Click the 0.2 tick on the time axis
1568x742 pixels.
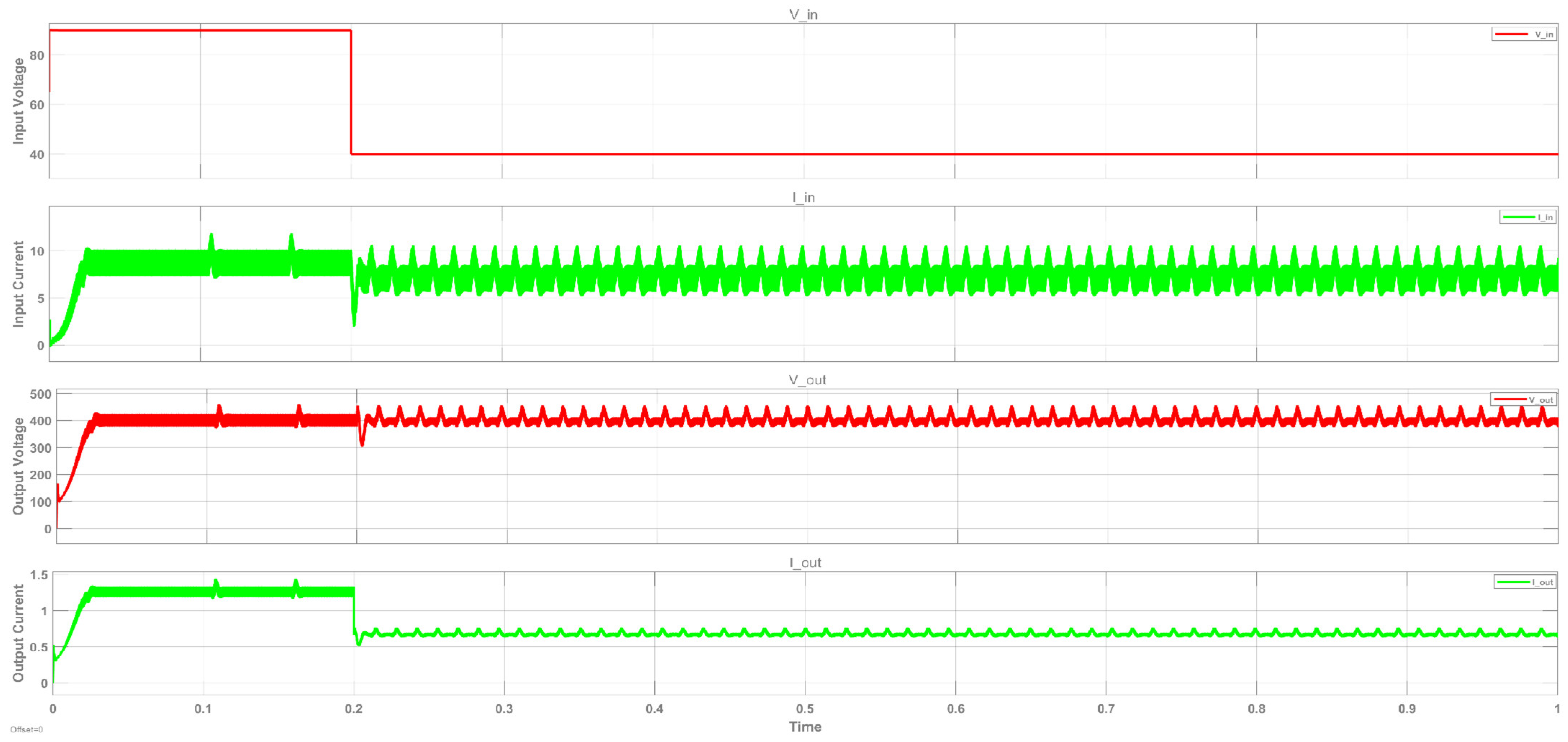[x=354, y=709]
